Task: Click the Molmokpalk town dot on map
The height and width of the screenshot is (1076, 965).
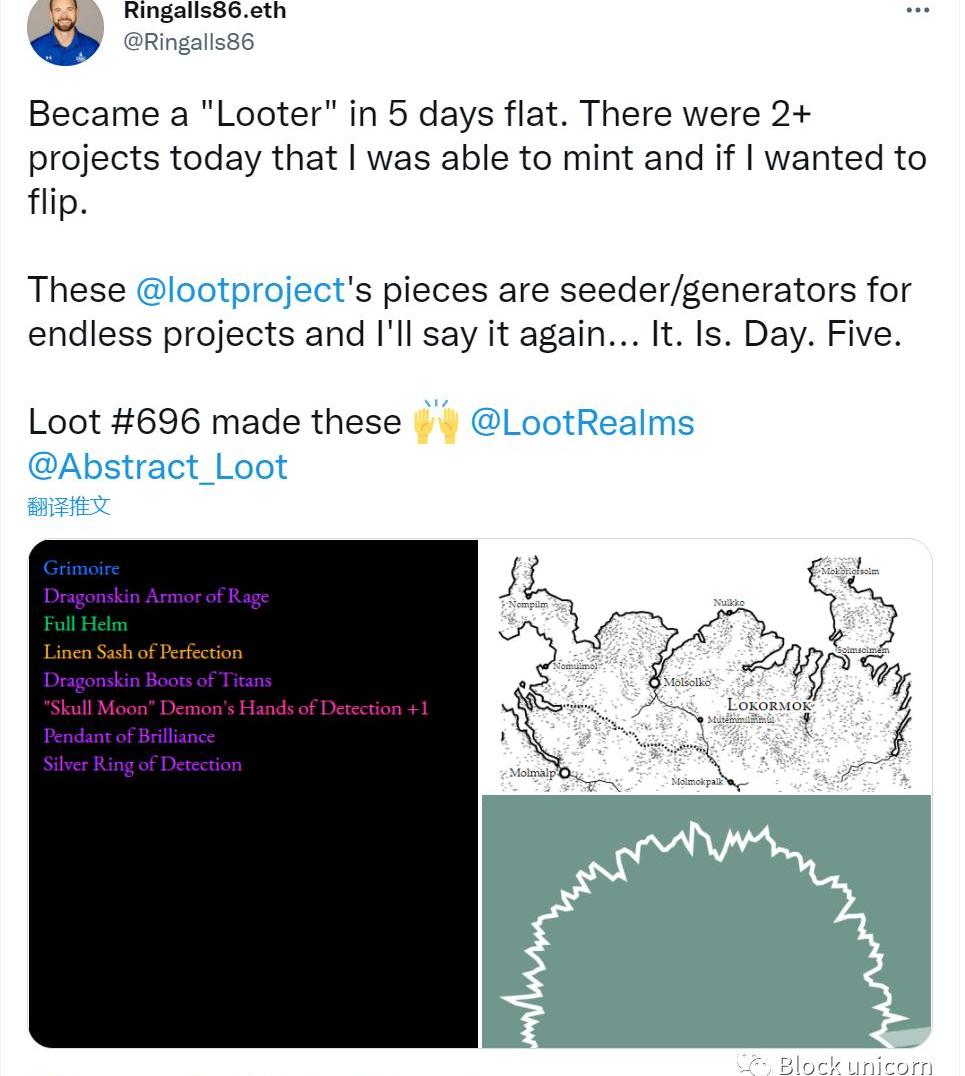Action: 732,782
